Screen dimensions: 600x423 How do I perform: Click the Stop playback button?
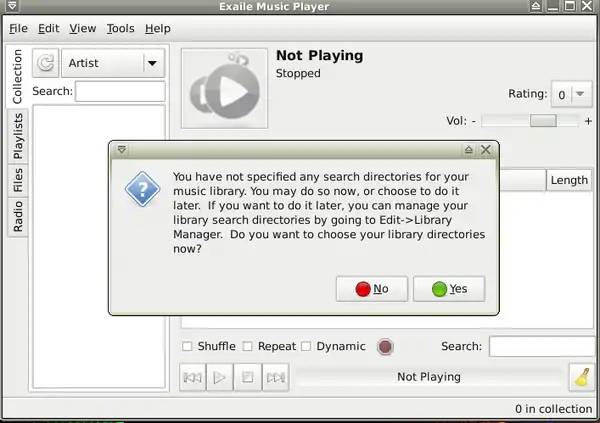[248, 377]
